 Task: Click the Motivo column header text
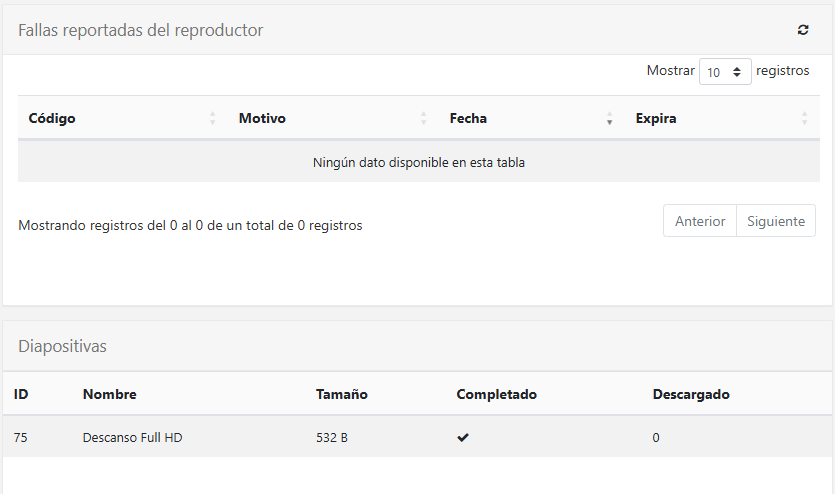tap(262, 118)
